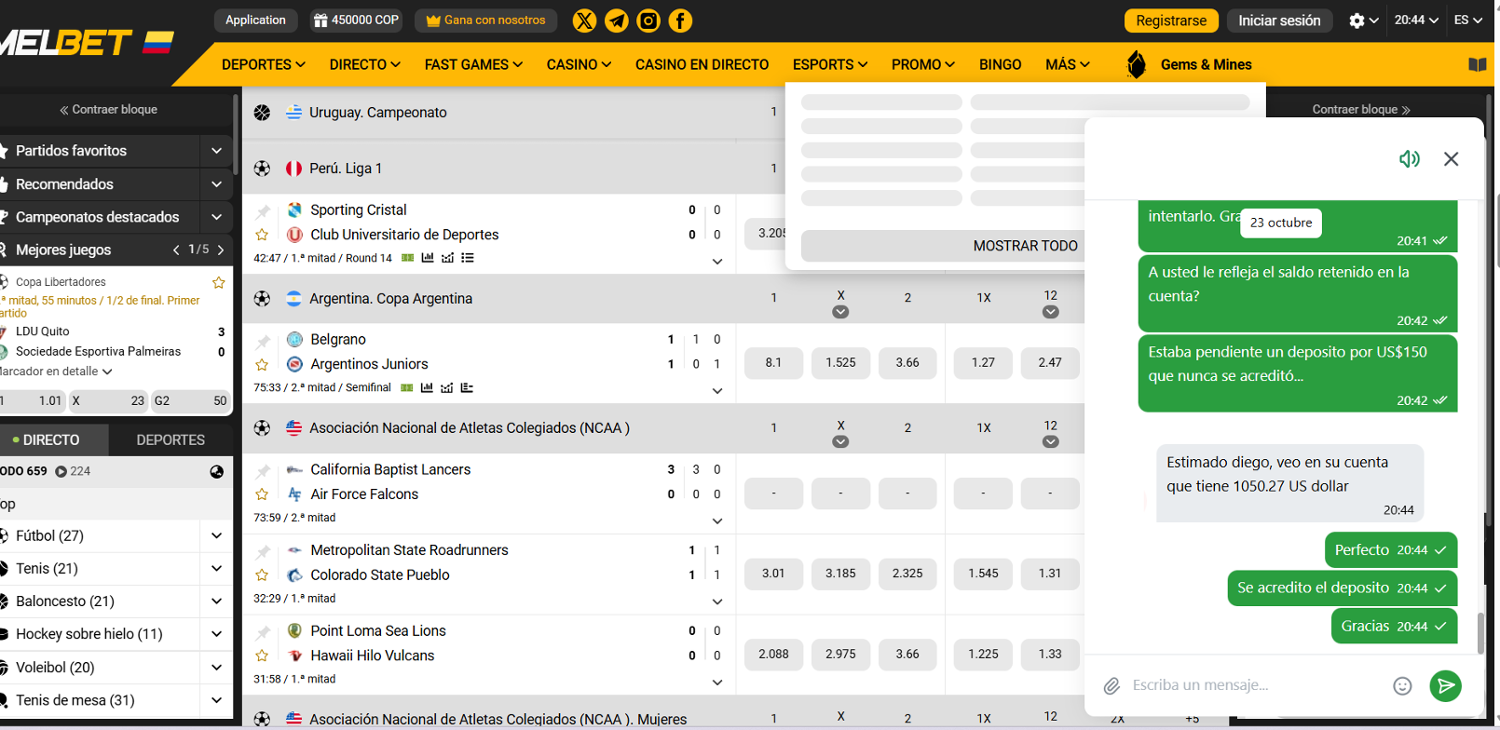Image resolution: width=1500 pixels, height=730 pixels.
Task: Open the Telegram social icon
Action: [x=617, y=20]
